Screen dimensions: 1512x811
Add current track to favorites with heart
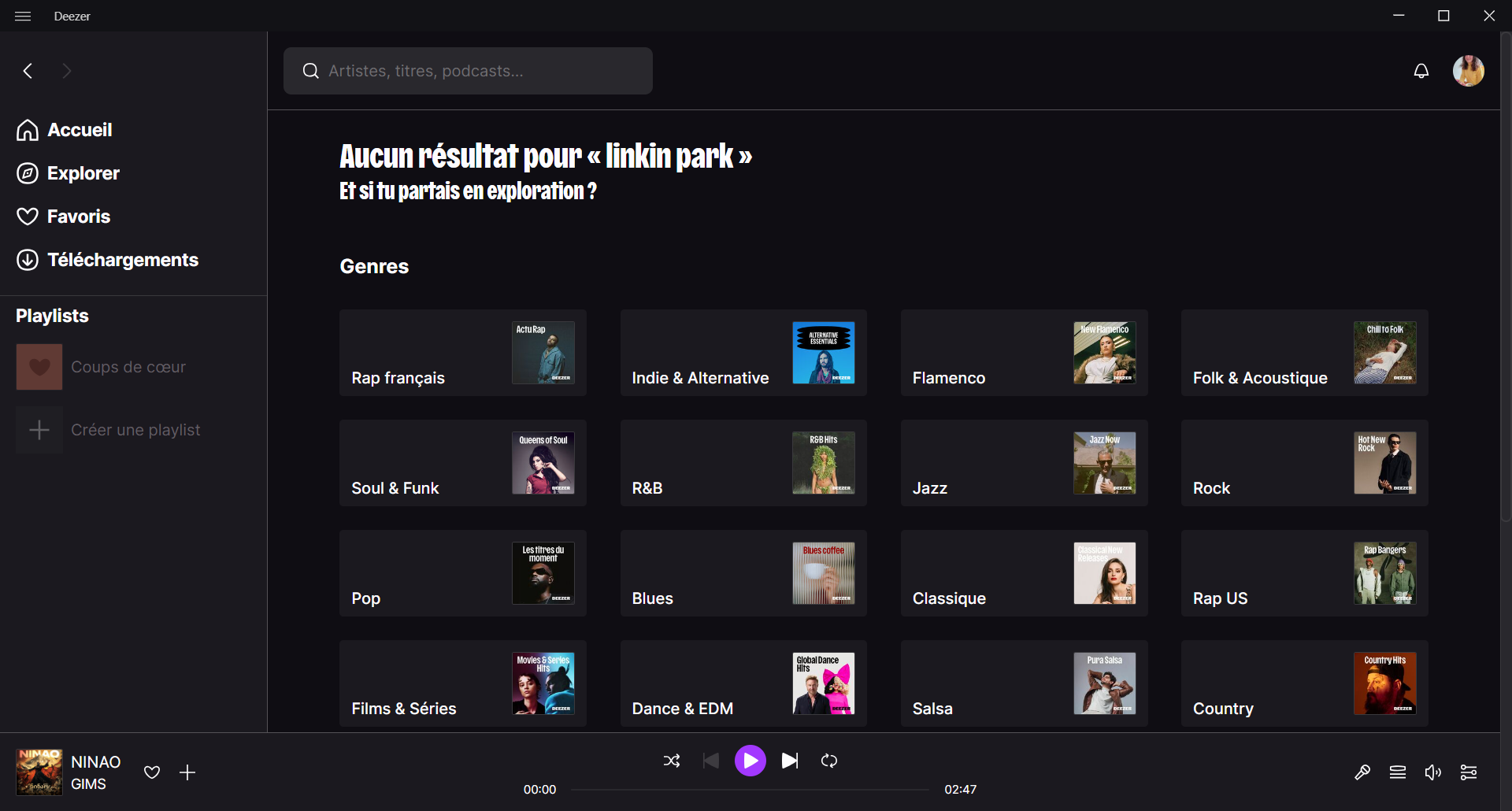pyautogui.click(x=152, y=772)
